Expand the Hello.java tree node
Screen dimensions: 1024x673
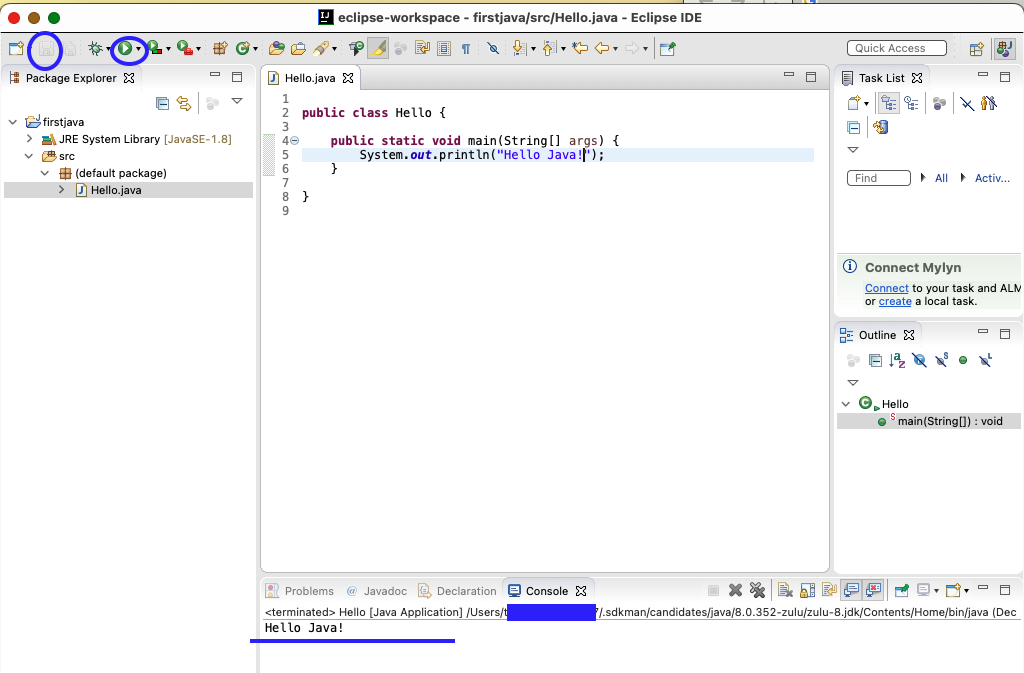[x=62, y=190]
